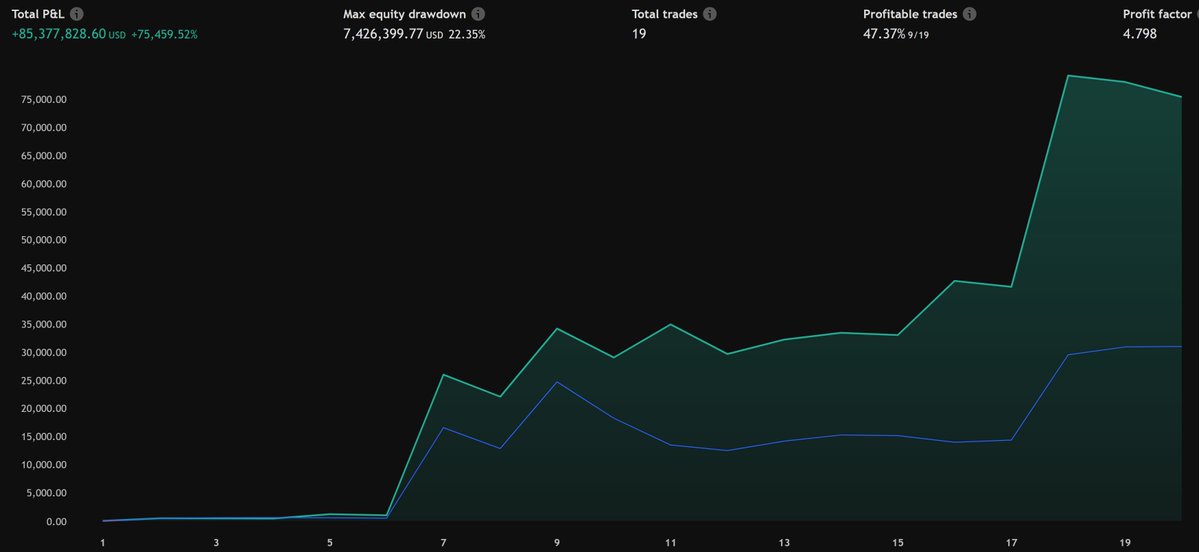The width and height of the screenshot is (1199, 552).
Task: Select trade number 15 on x-axis
Action: (x=898, y=543)
